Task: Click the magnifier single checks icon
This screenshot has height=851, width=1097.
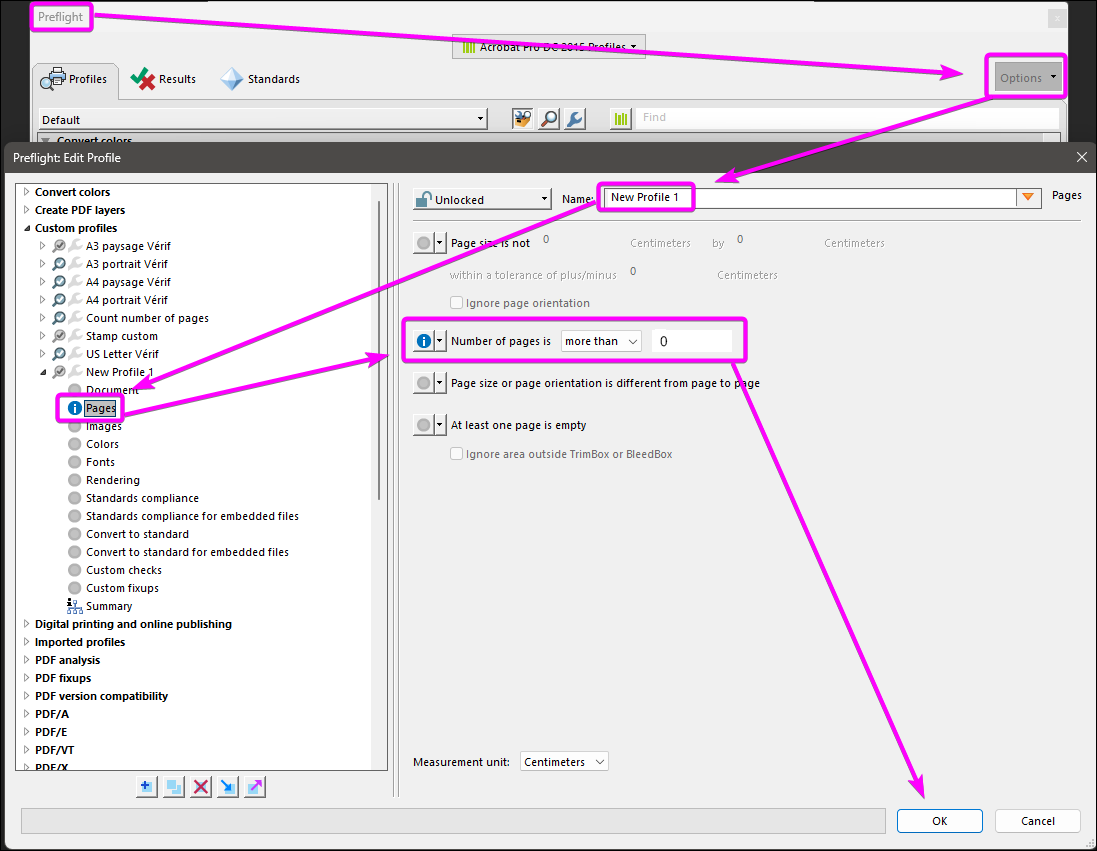Action: click(548, 118)
